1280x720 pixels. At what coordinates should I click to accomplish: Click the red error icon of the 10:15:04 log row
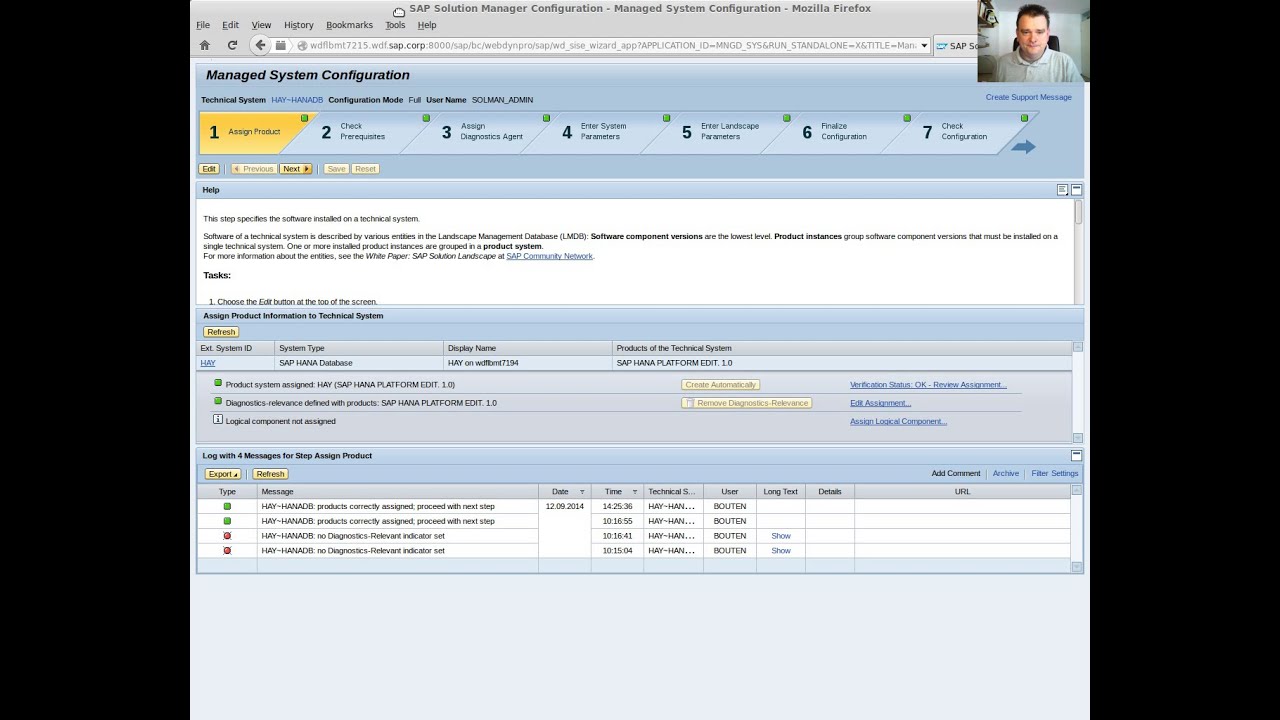coord(227,550)
